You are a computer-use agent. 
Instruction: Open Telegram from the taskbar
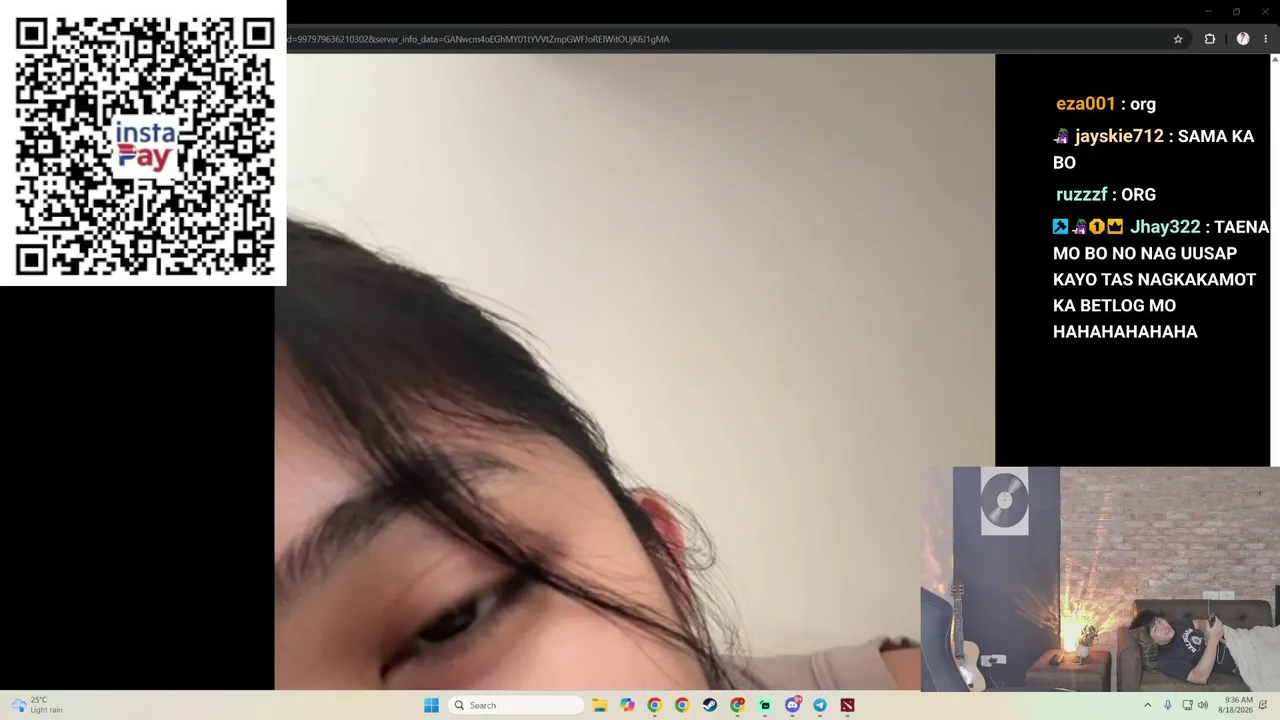pos(820,705)
